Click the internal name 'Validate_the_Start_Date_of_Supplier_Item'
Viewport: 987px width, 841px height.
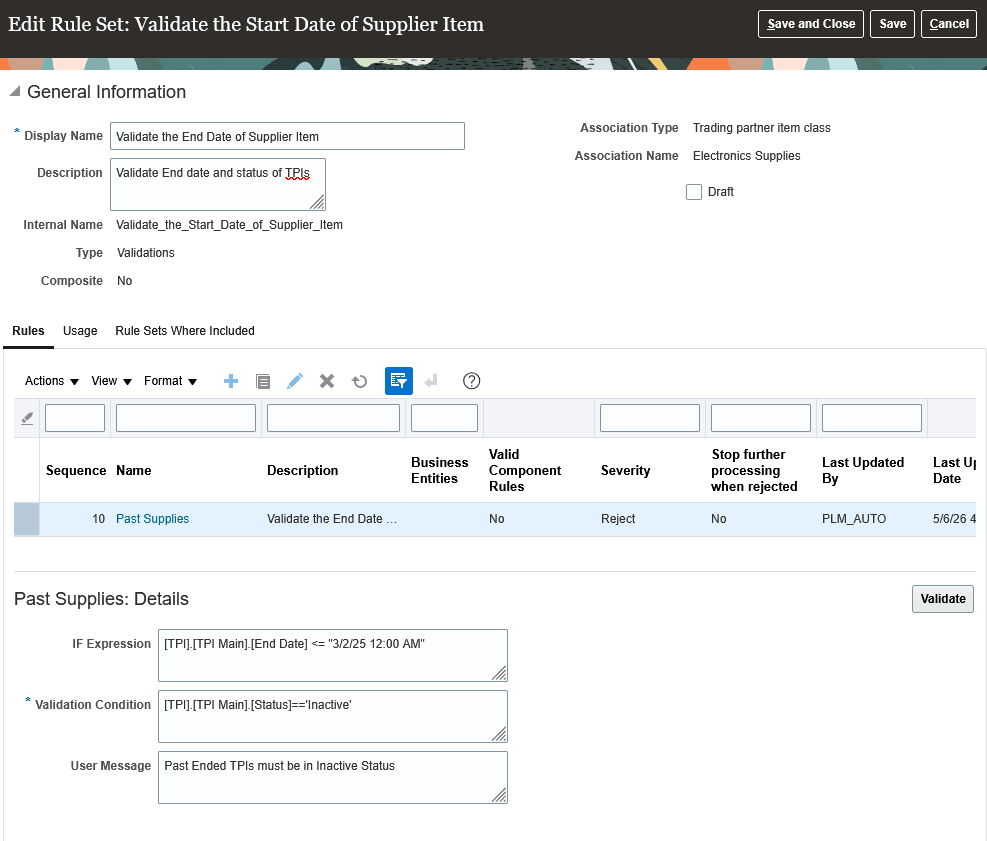(229, 225)
